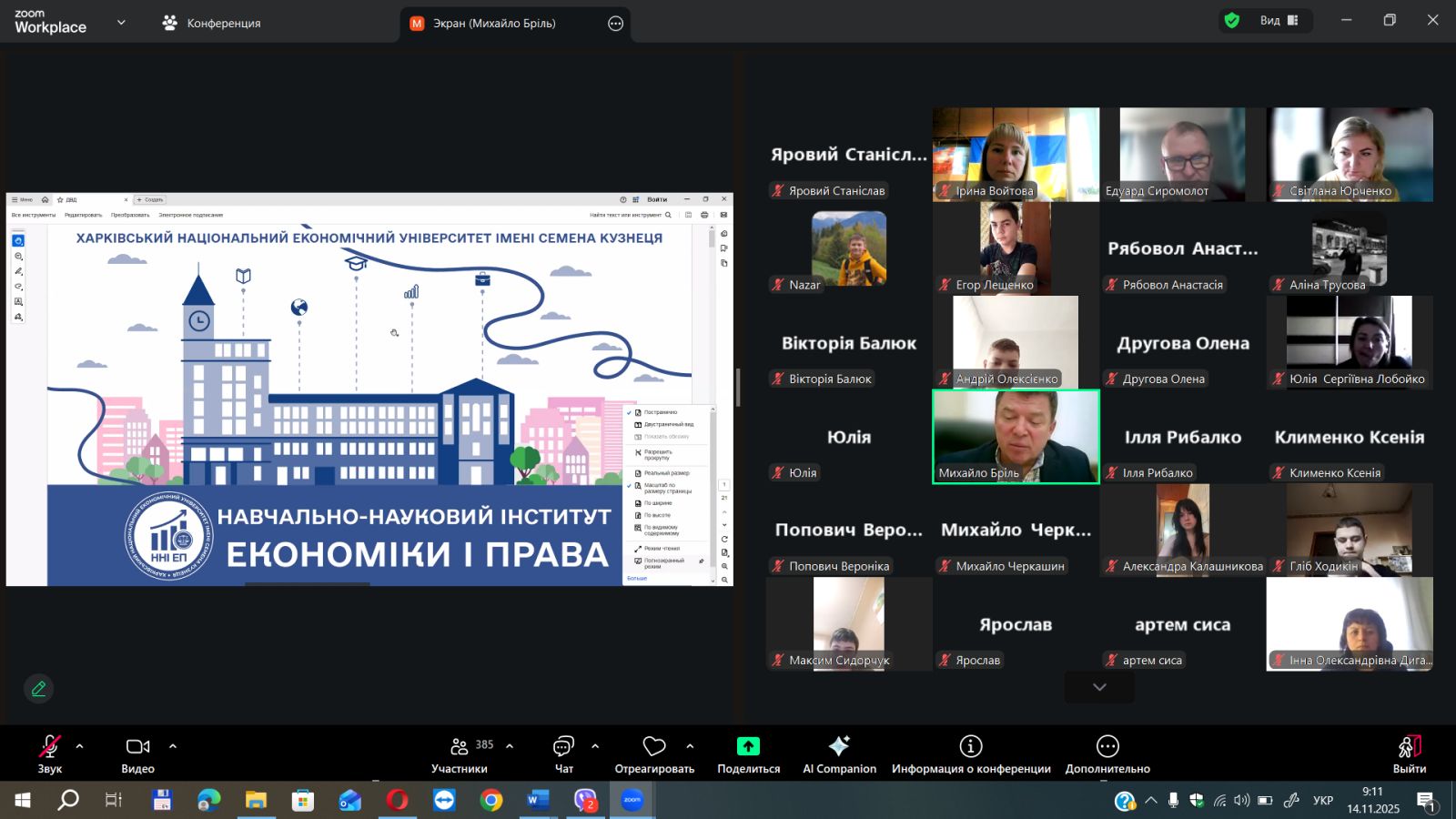The height and width of the screenshot is (819, 1456).
Task: Leave meeting with the Выйти button
Action: (1409, 753)
